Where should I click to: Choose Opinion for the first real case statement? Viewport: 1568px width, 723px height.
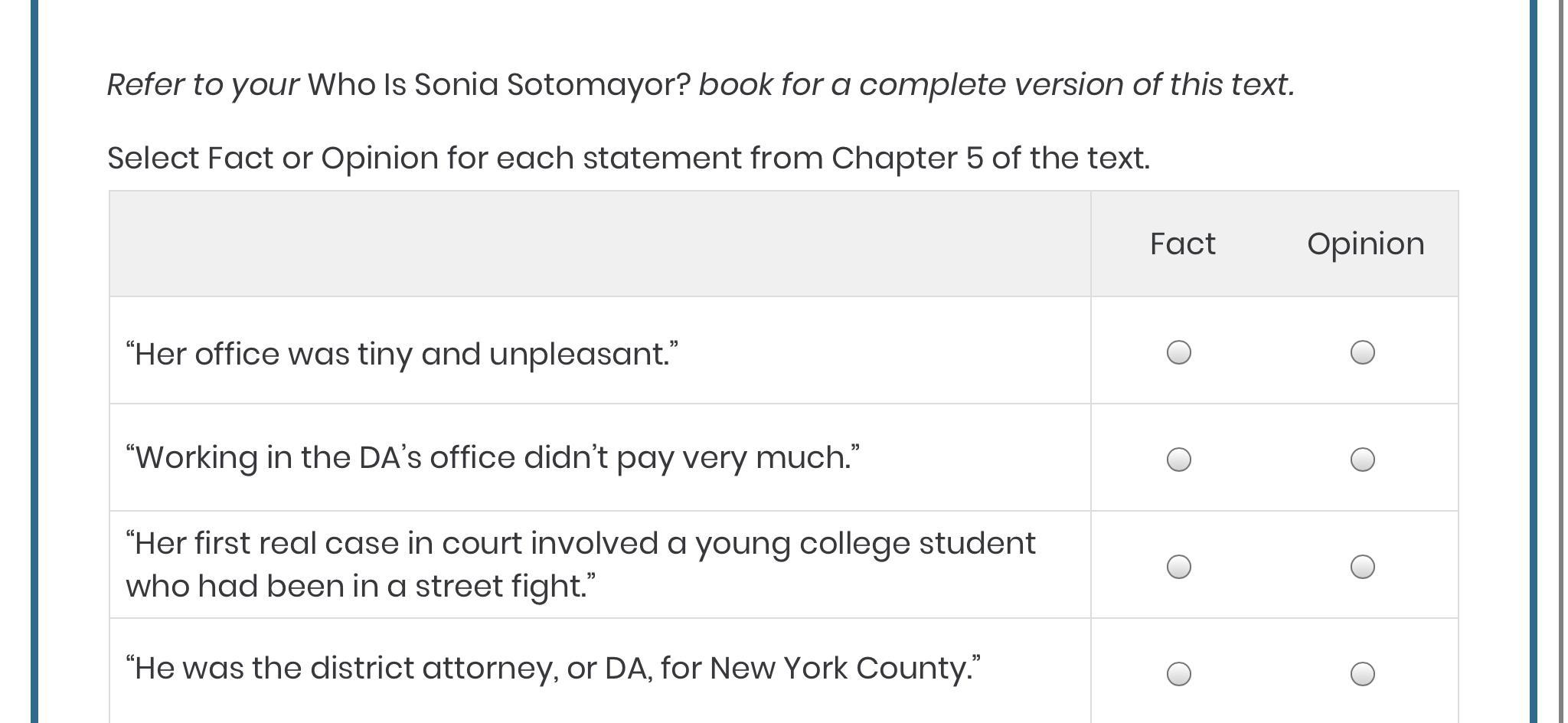(x=1362, y=567)
